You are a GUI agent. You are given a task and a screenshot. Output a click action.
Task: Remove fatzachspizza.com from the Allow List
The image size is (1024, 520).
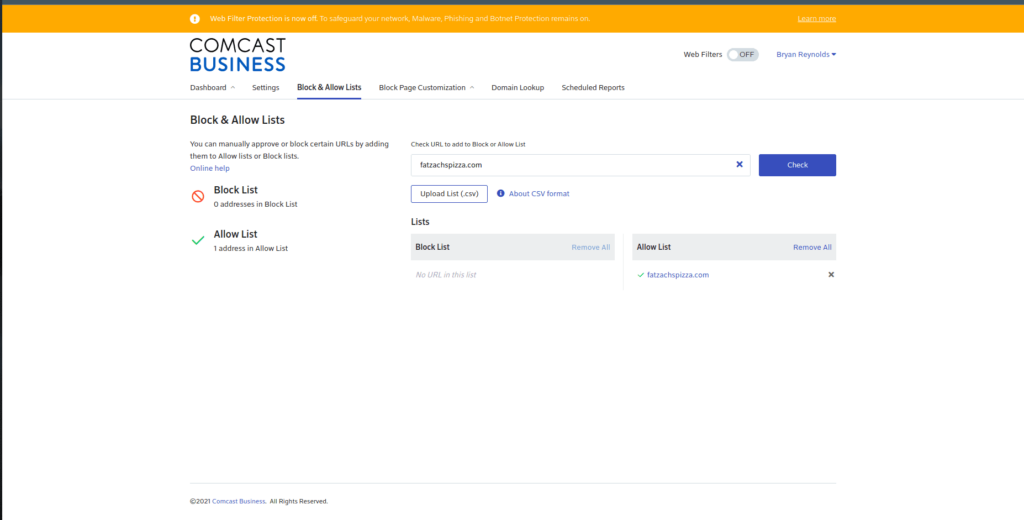831,275
